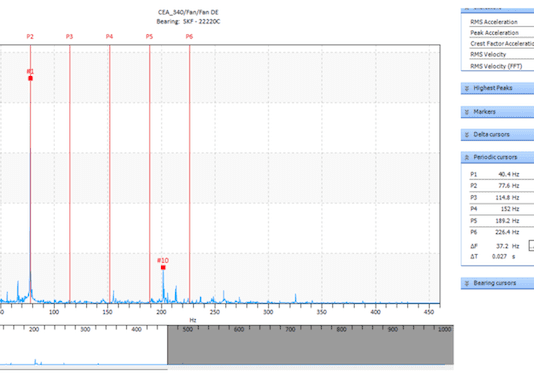Select the RMS Velocity (FFT) row
The width and height of the screenshot is (534, 385).
pos(501,66)
